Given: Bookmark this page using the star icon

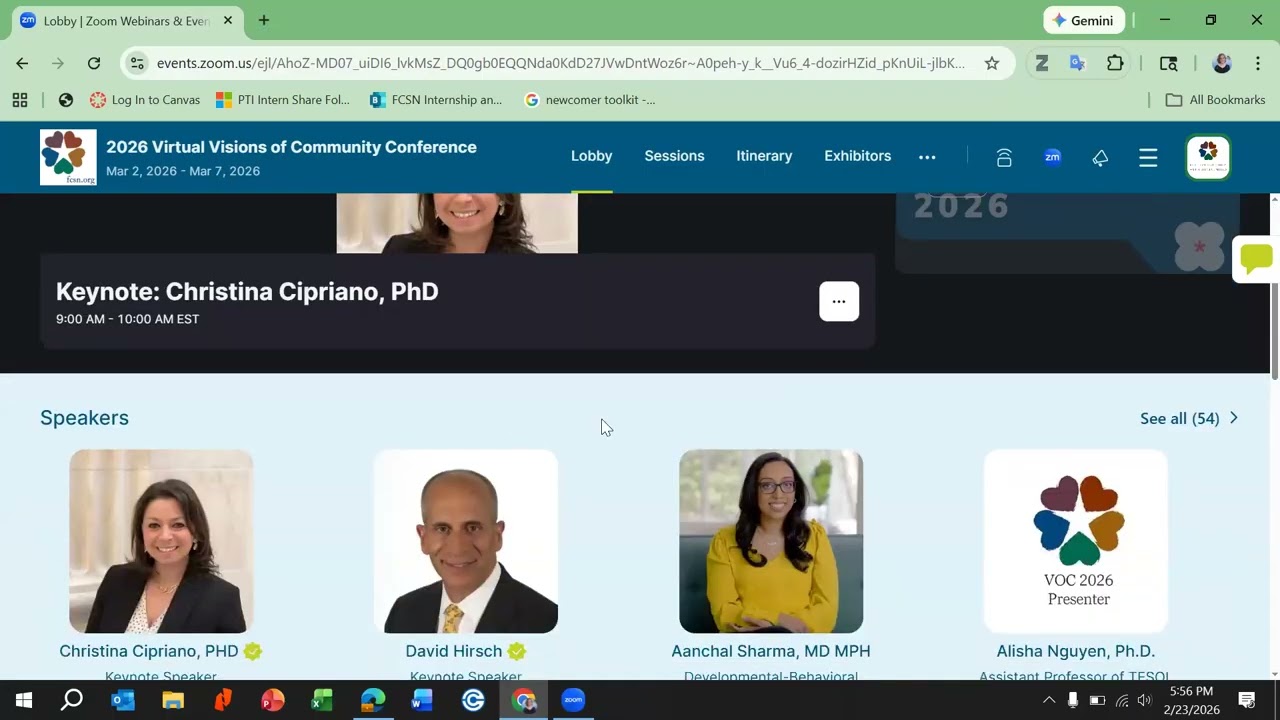Looking at the screenshot, I should [x=992, y=63].
